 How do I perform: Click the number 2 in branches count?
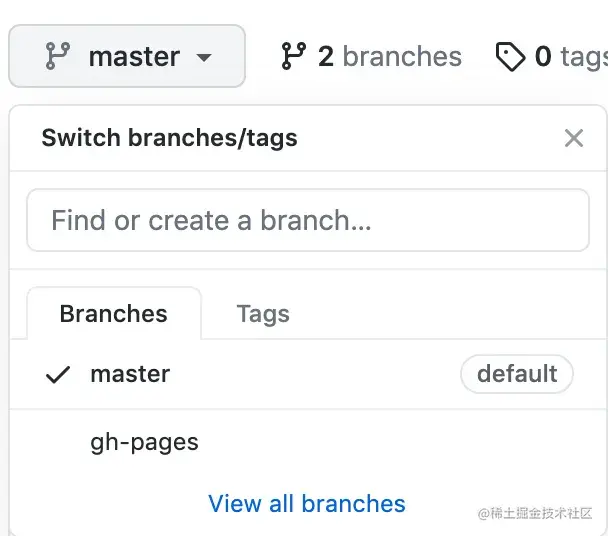326,57
